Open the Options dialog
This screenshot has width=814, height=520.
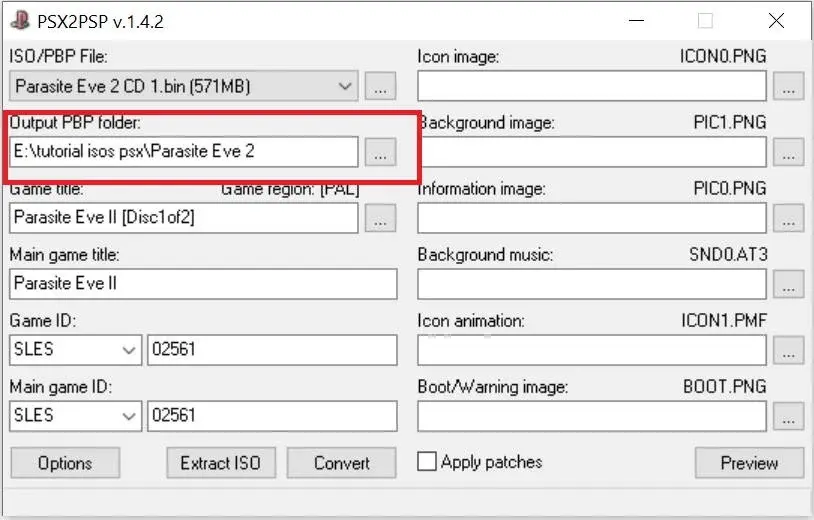point(65,463)
